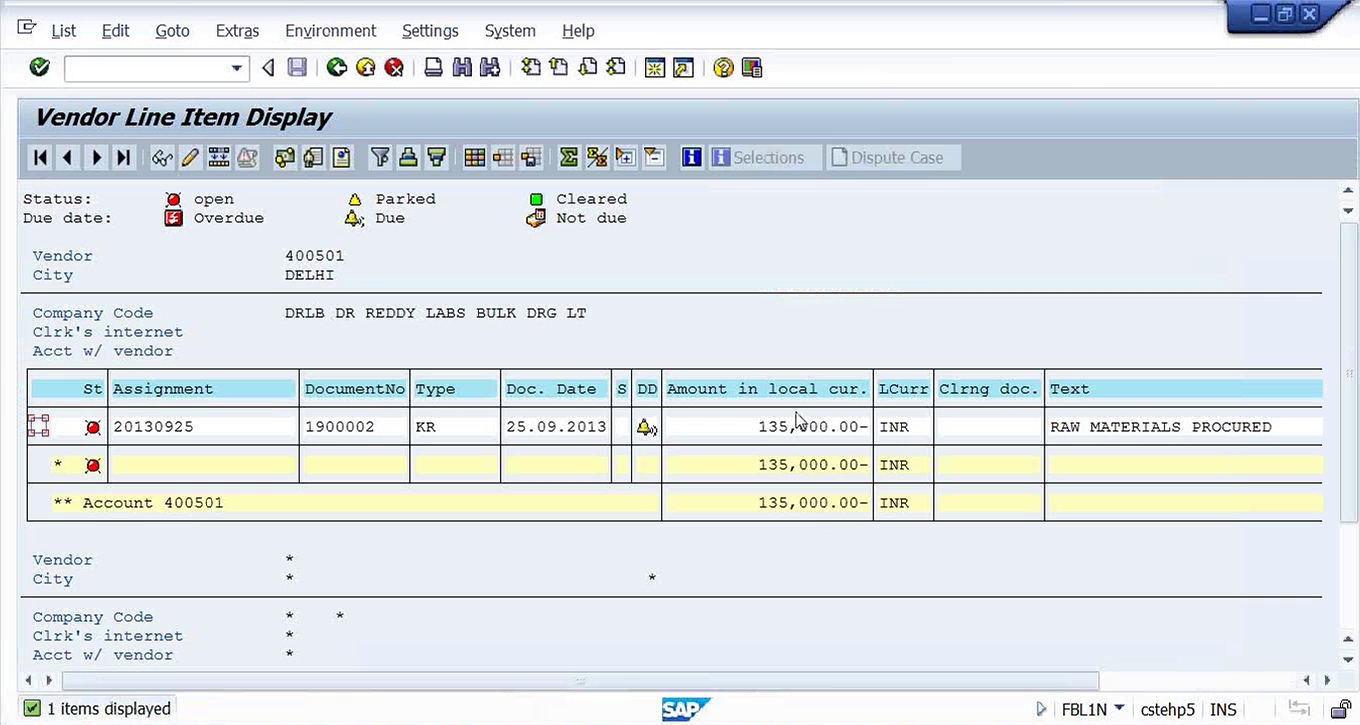Click the Set Filter funnel icon

[x=380, y=157]
